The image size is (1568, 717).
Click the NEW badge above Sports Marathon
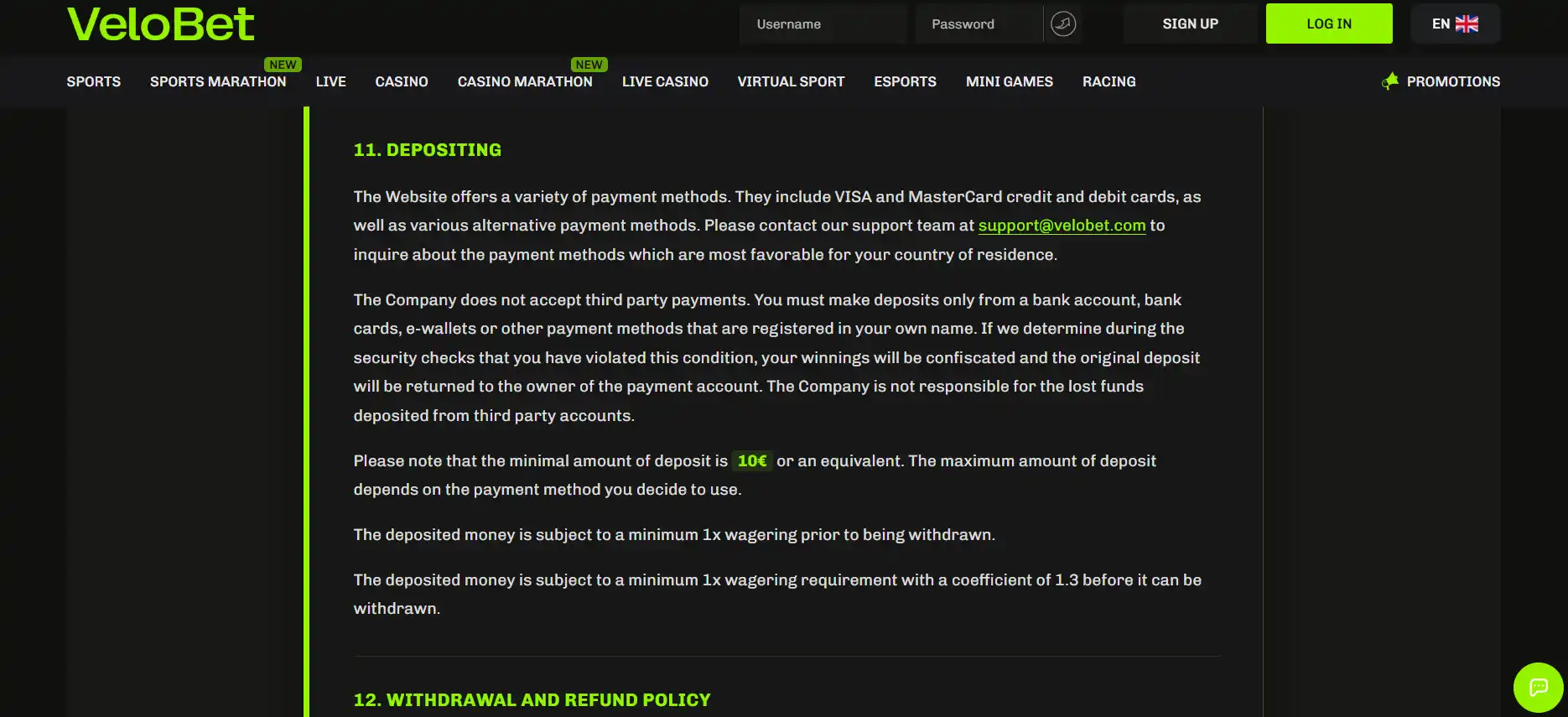tap(283, 65)
